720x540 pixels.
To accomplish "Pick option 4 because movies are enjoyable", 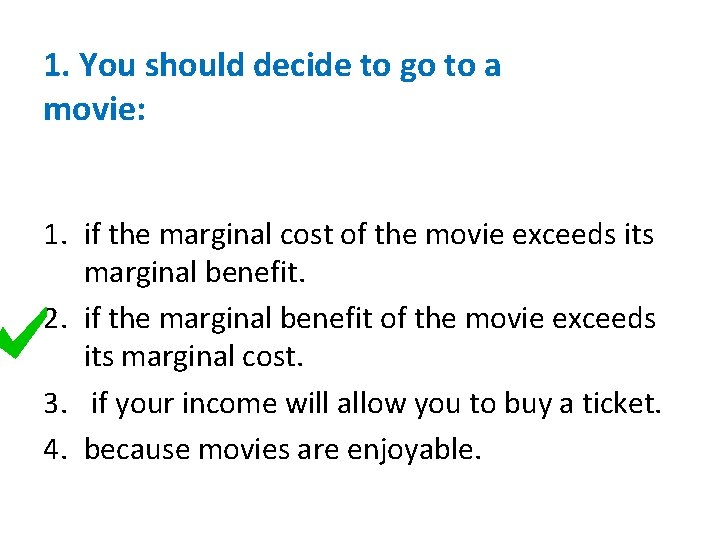I will [x=283, y=449].
